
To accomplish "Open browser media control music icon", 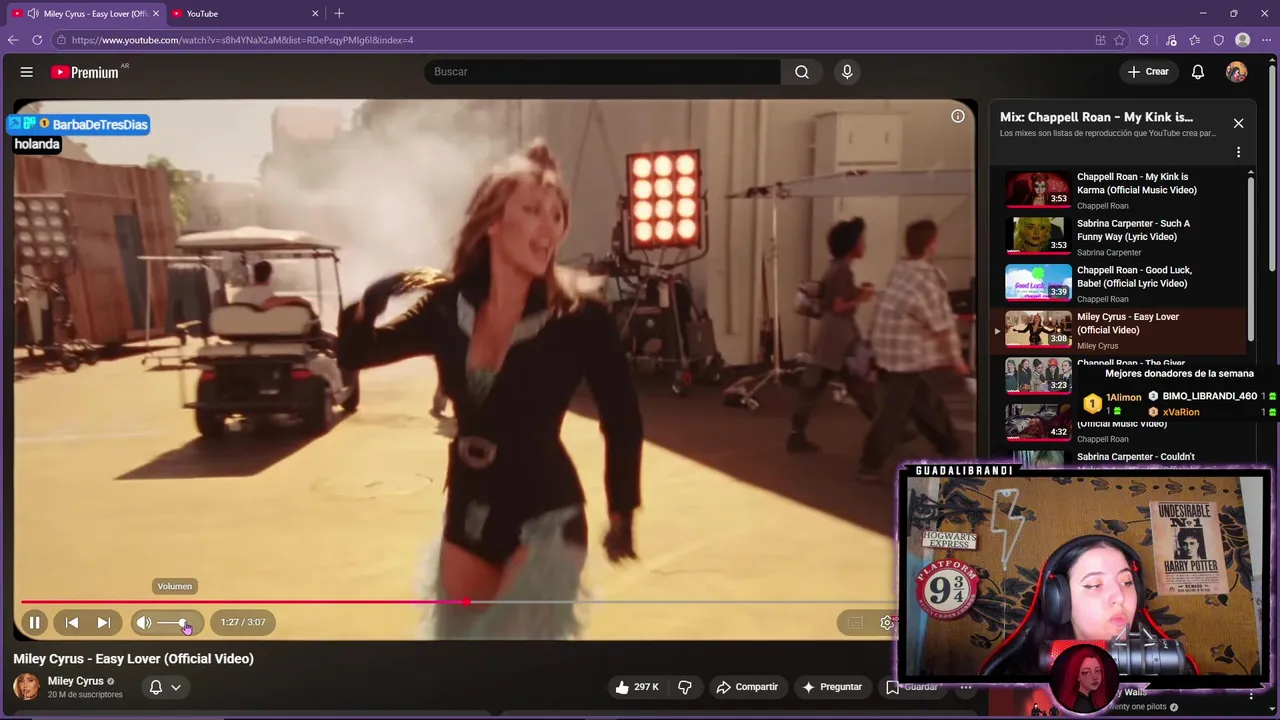I will coord(1171,40).
